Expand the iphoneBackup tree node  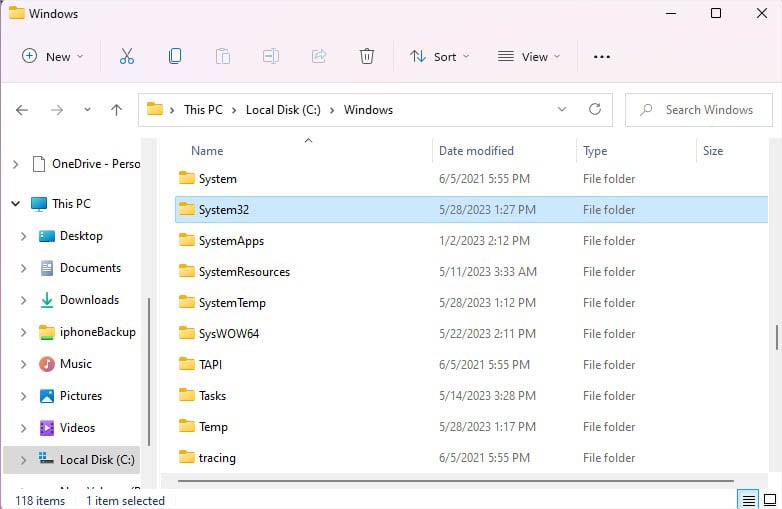(23, 332)
